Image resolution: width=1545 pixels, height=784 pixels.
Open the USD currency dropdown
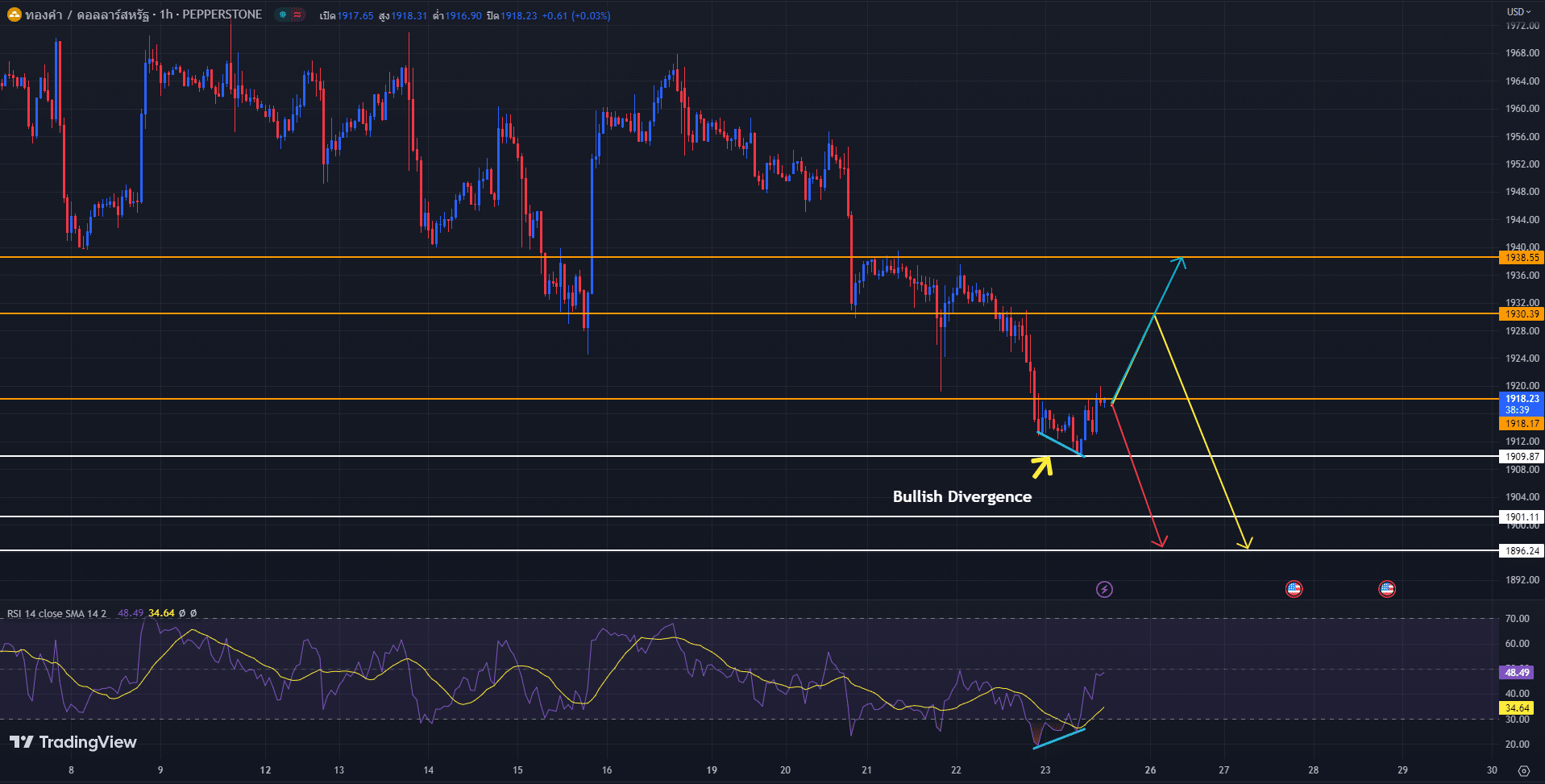(1519, 11)
